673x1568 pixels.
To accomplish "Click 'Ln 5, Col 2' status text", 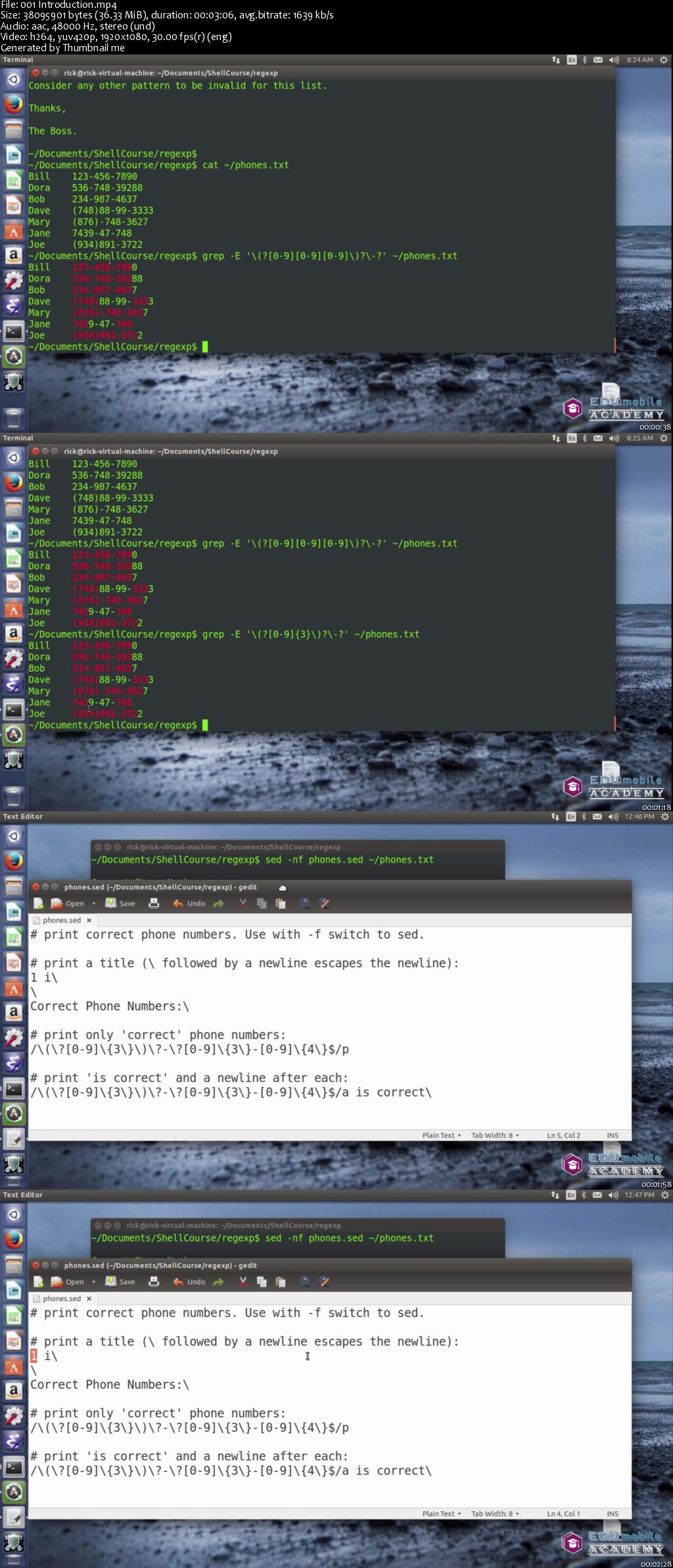I will pos(563,1135).
